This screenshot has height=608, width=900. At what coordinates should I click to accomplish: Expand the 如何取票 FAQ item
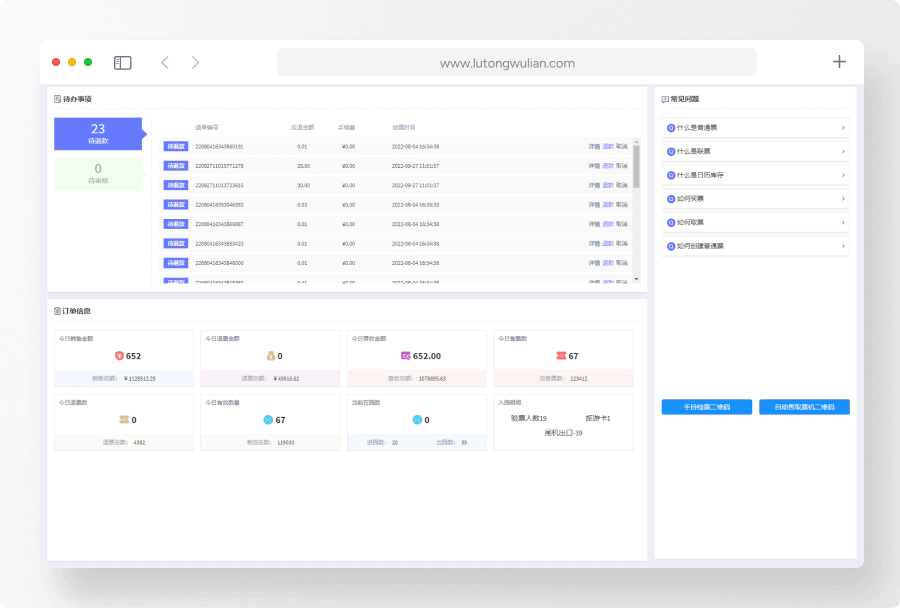pyautogui.click(x=755, y=222)
